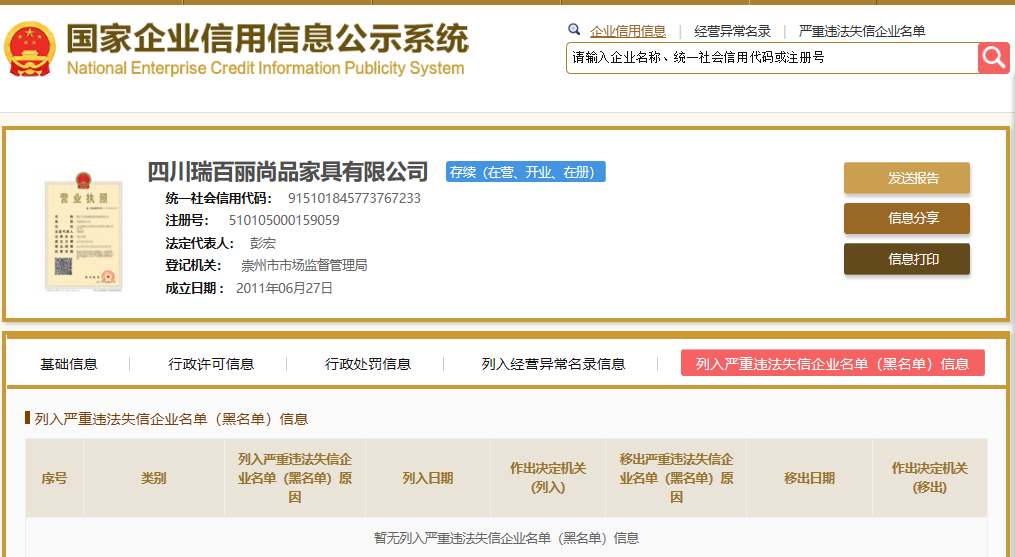Click the 序号 column header
1015x557 pixels.
pos(54,478)
